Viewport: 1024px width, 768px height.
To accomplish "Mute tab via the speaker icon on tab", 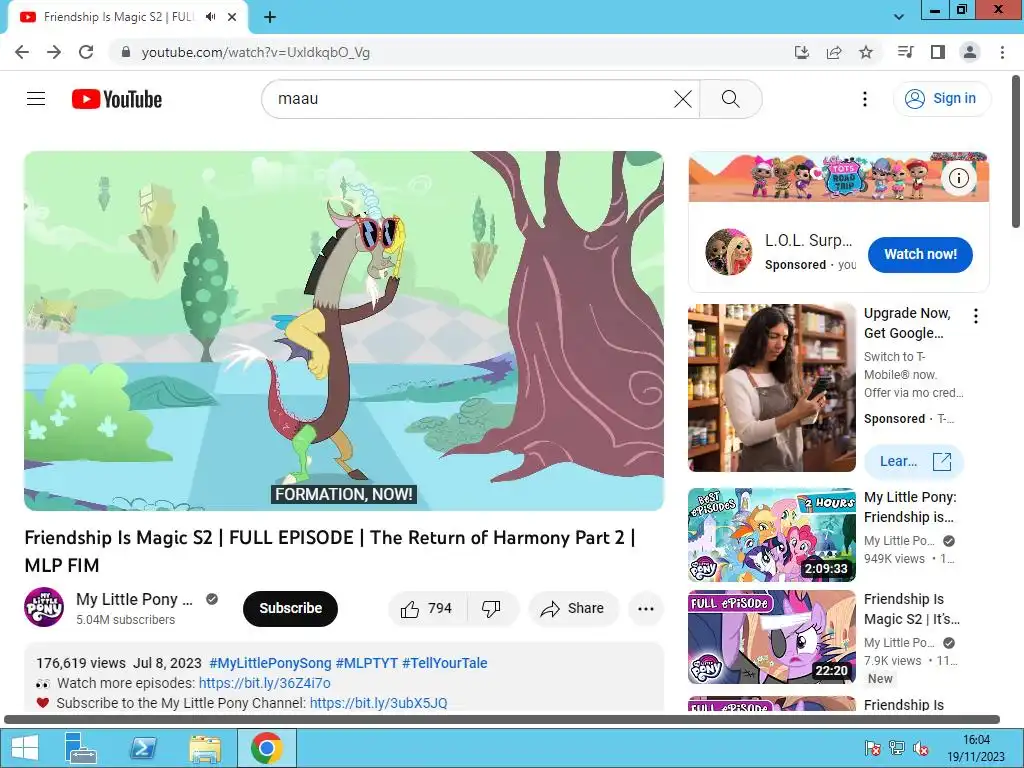I will point(210,17).
